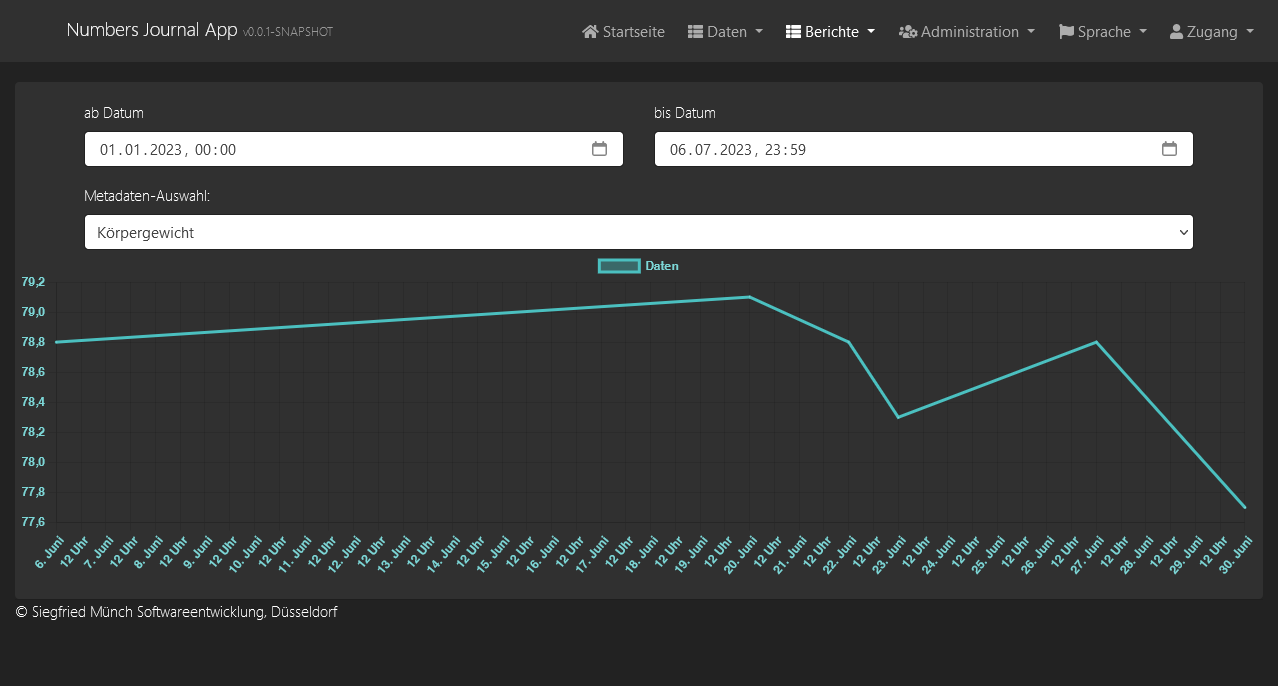Expand the Administration menu caret

tap(1031, 32)
